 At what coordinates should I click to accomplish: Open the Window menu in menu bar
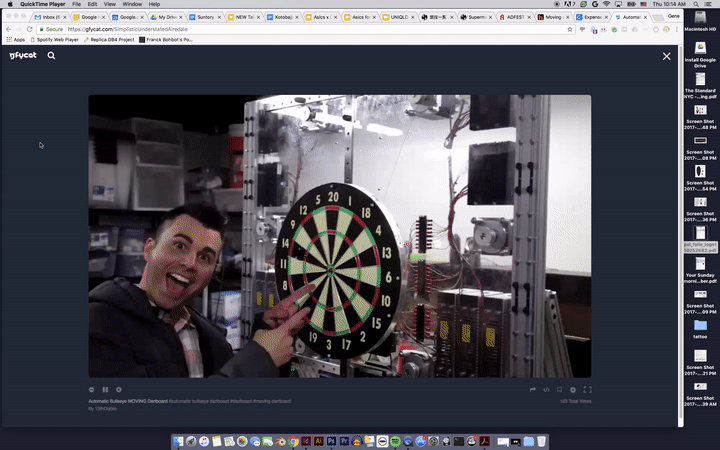(x=132, y=4)
